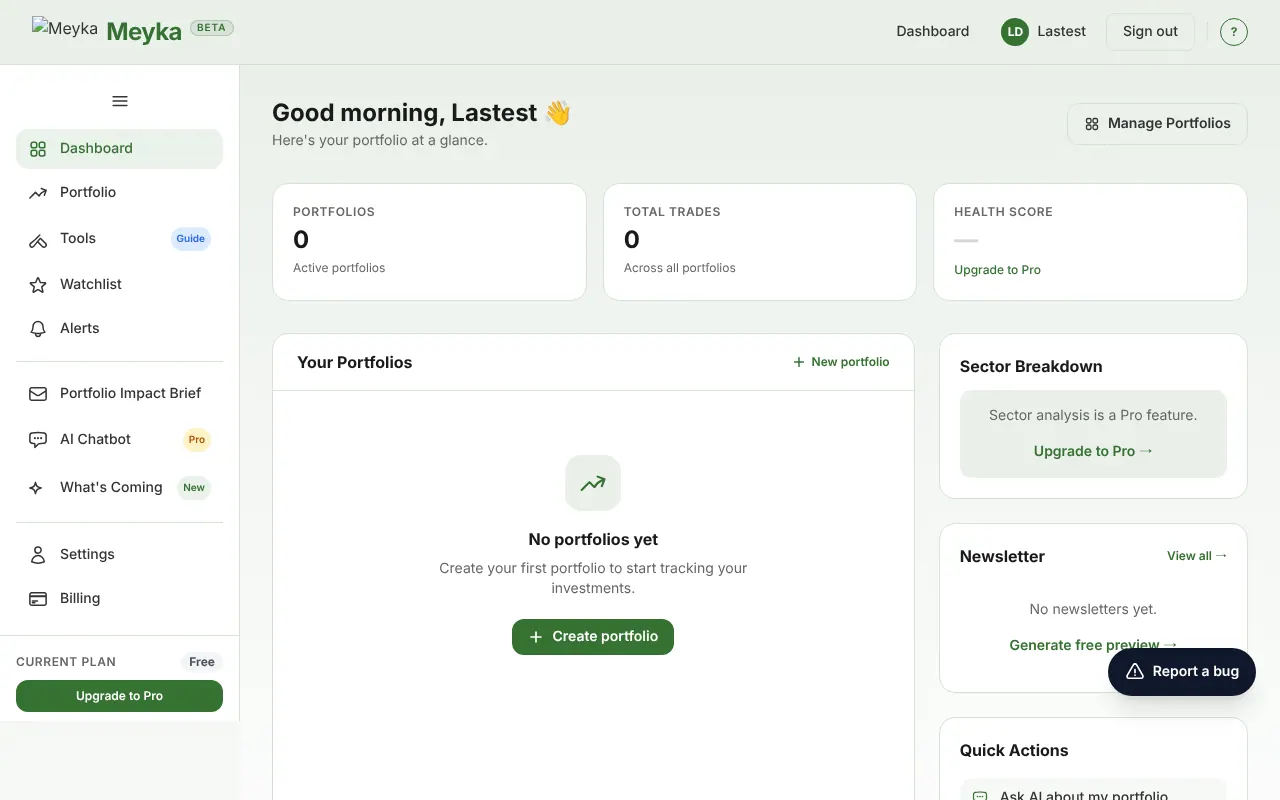The height and width of the screenshot is (800, 1280).
Task: Open Settings from the sidebar
Action: [x=119, y=554]
